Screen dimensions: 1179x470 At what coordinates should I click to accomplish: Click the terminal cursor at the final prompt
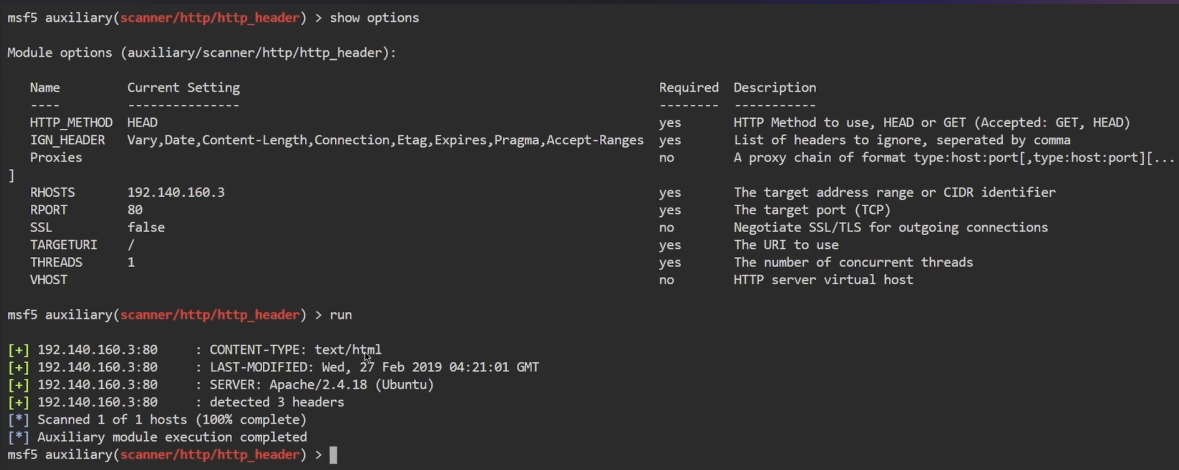coord(333,455)
